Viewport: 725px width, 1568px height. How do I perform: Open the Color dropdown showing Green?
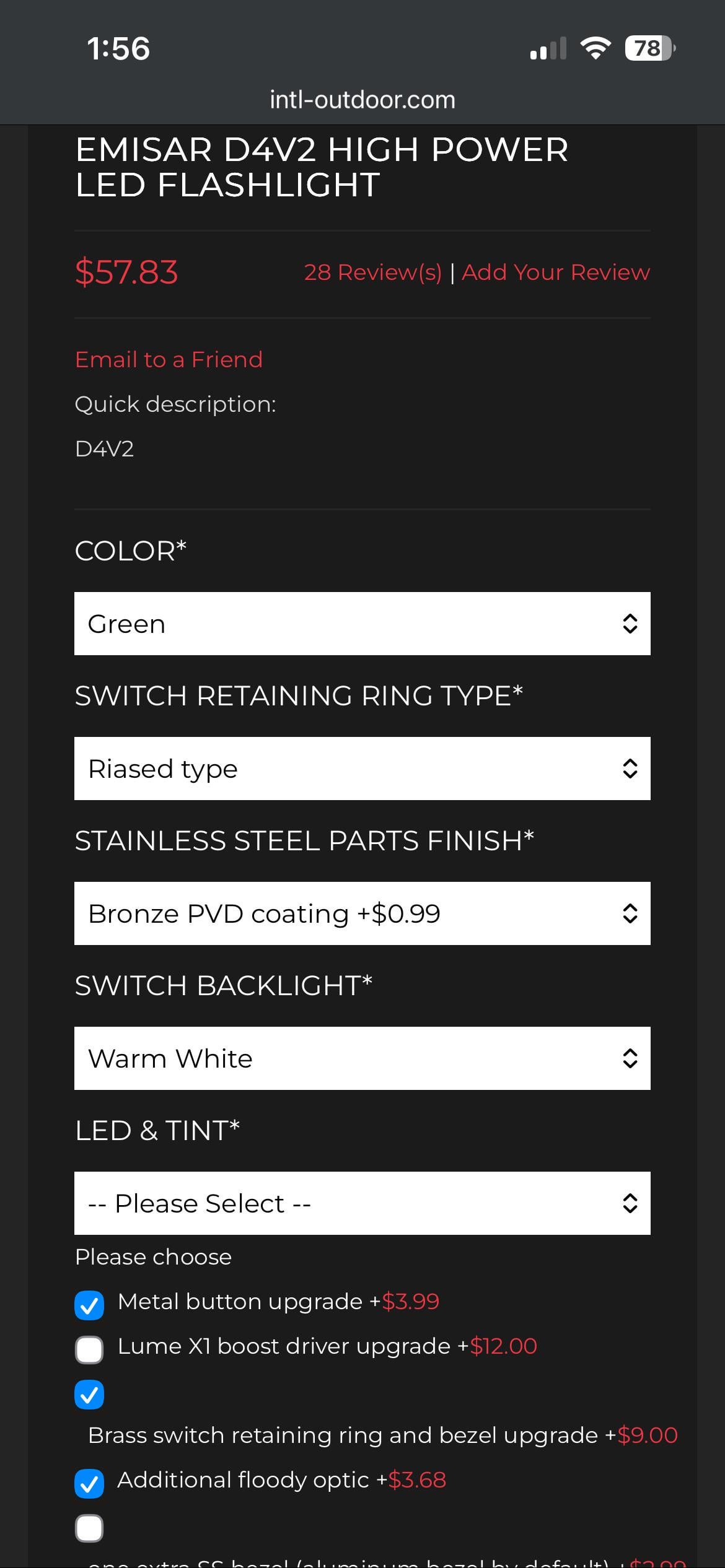click(362, 624)
